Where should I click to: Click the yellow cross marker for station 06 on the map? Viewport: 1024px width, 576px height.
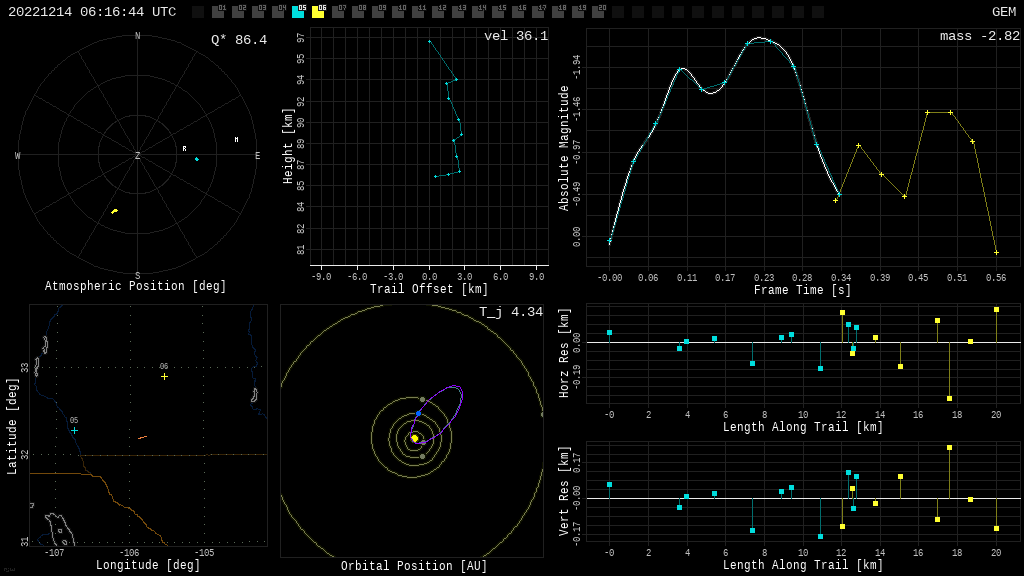tap(164, 376)
